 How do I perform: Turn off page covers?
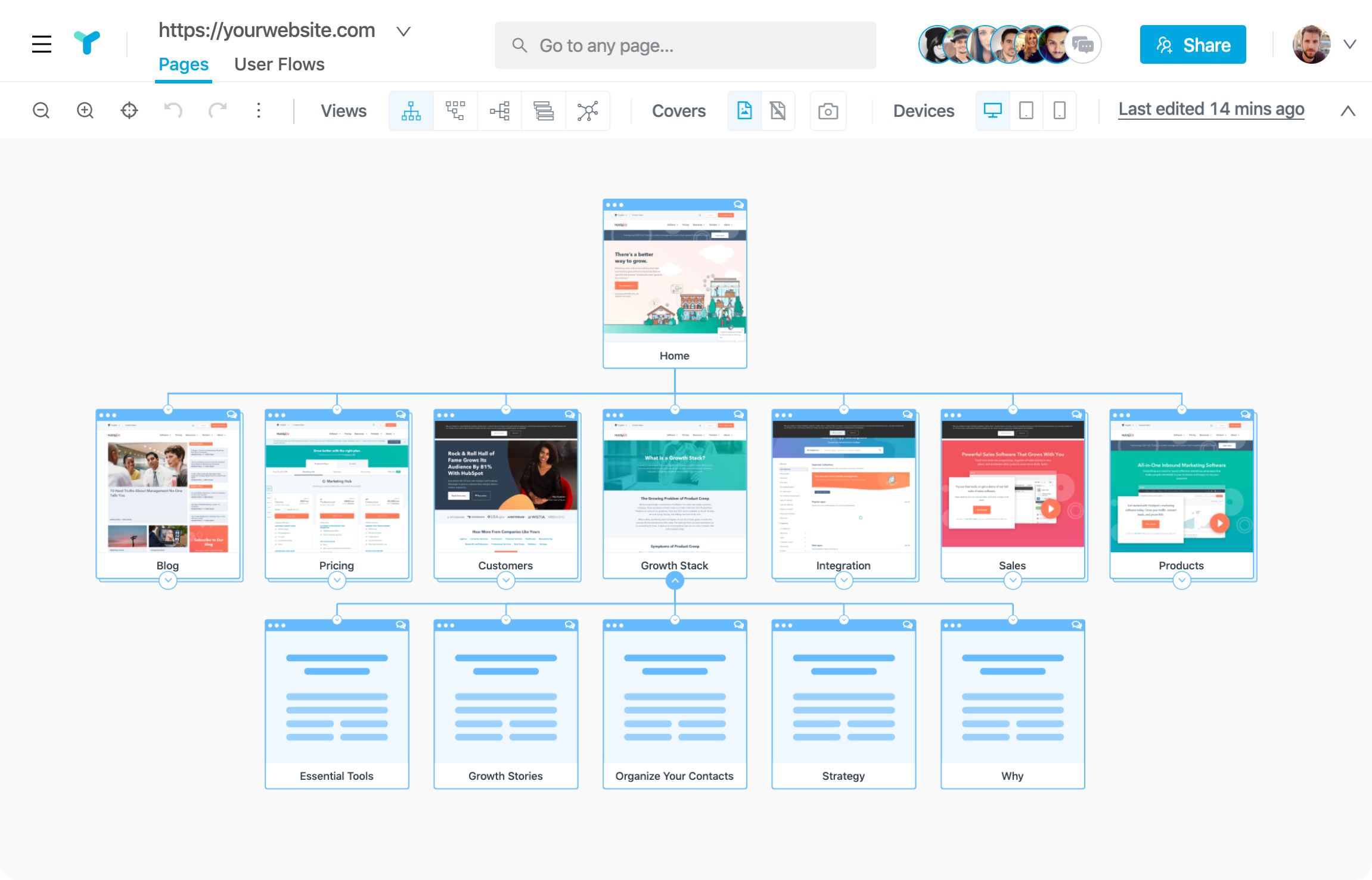(778, 111)
